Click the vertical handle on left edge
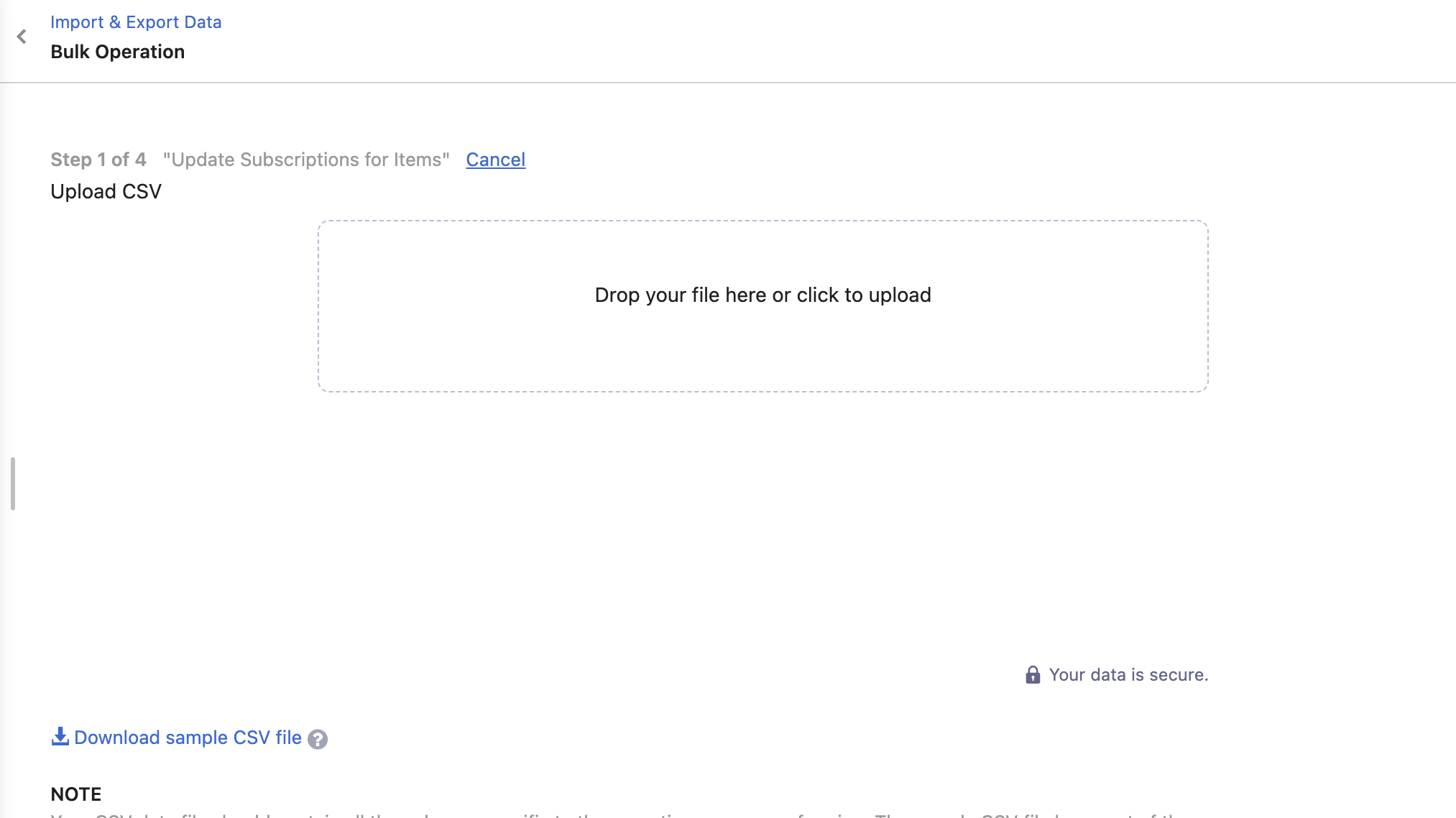The image size is (1456, 818). point(13,483)
